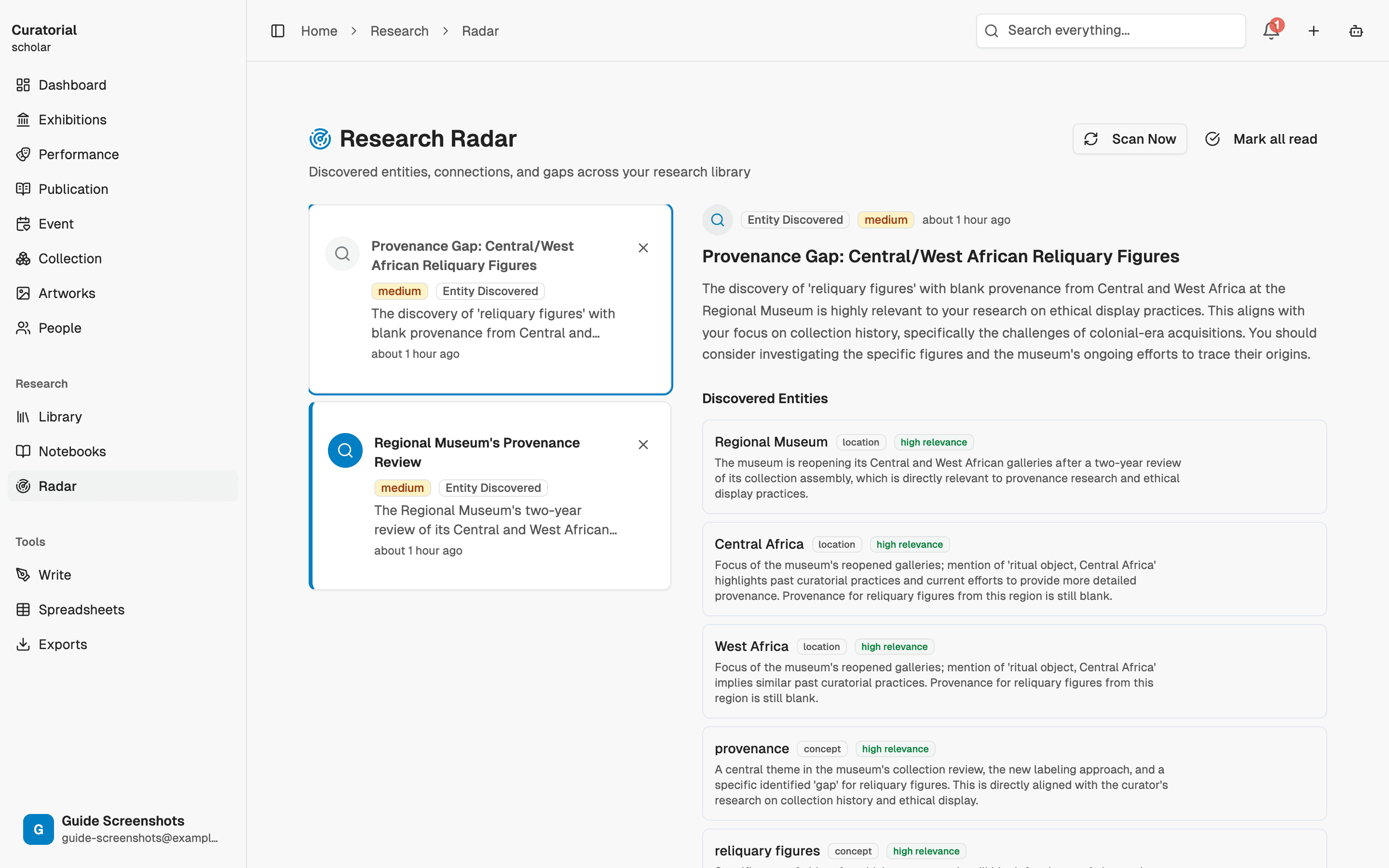
Task: Select Radar in sidebar
Action: [x=123, y=486]
